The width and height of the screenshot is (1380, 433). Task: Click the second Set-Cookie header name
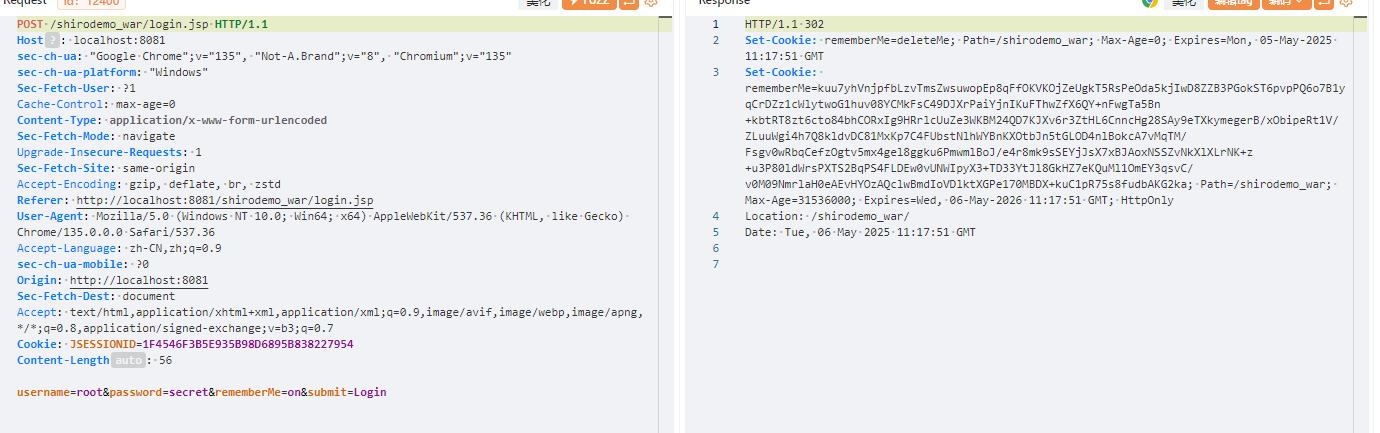coord(781,72)
